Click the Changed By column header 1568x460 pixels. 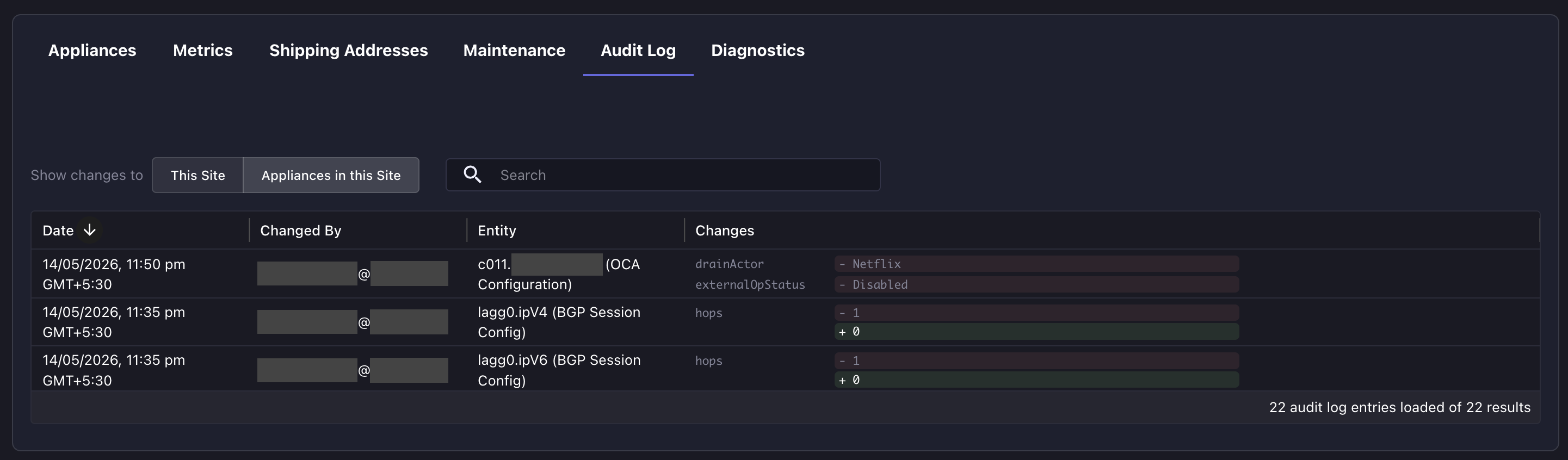click(x=301, y=231)
